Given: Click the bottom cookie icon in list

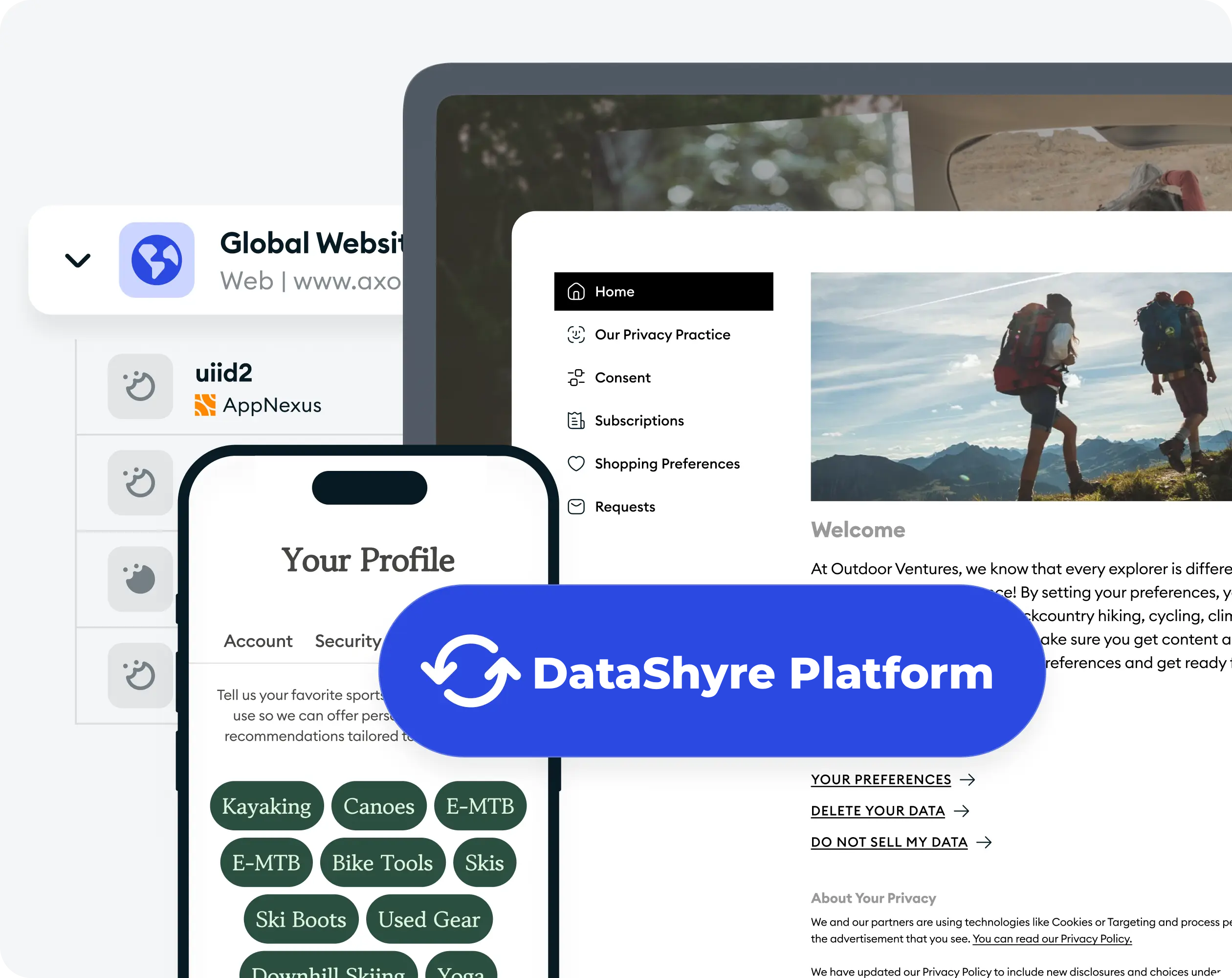Looking at the screenshot, I should (x=140, y=676).
